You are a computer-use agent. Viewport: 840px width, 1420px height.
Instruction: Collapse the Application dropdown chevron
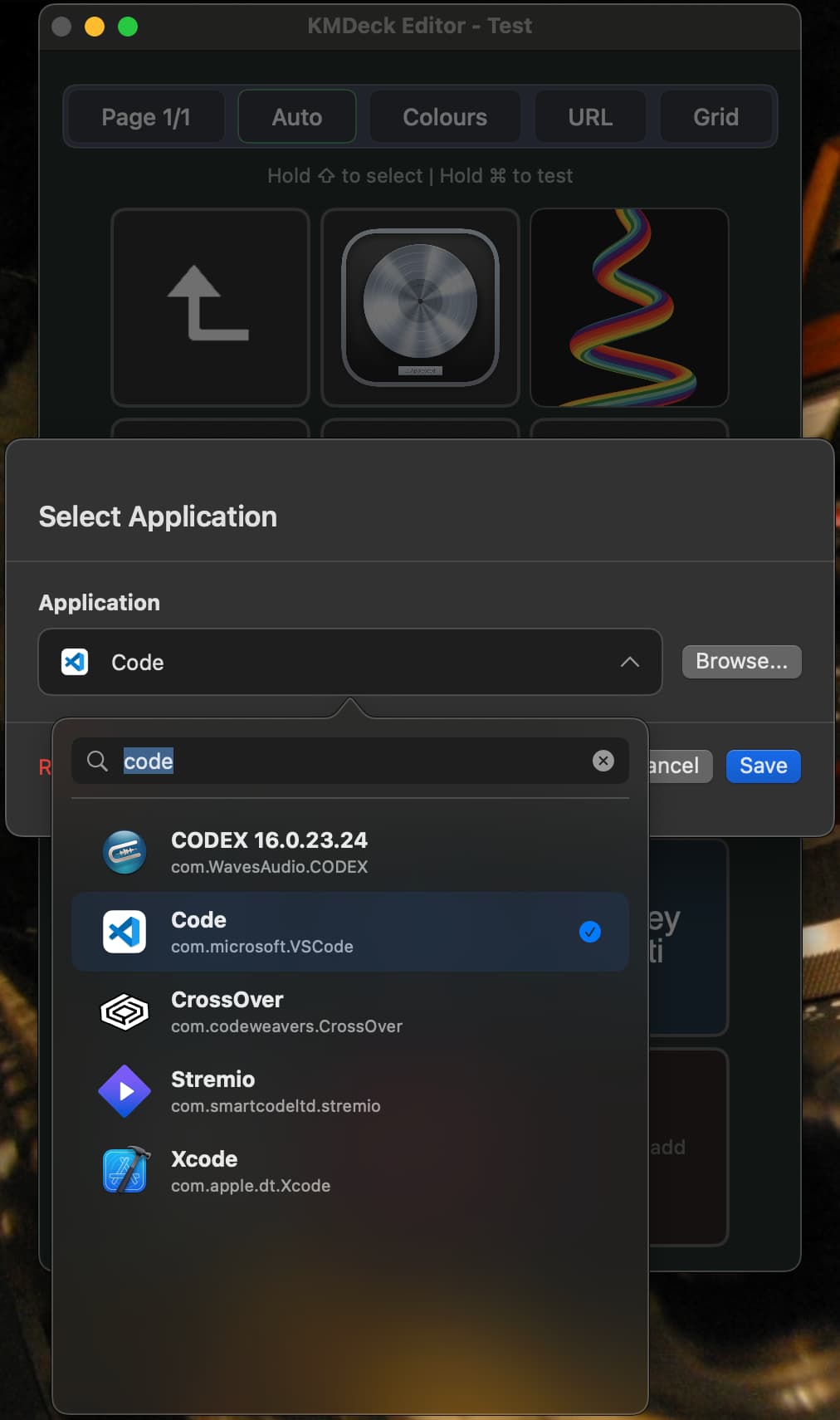click(630, 662)
